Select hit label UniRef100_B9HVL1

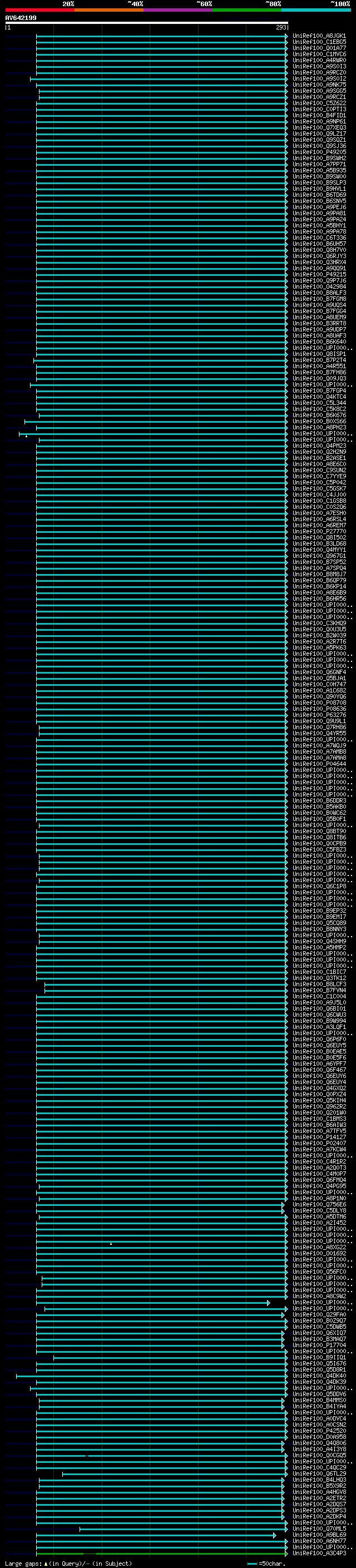pos(319,189)
